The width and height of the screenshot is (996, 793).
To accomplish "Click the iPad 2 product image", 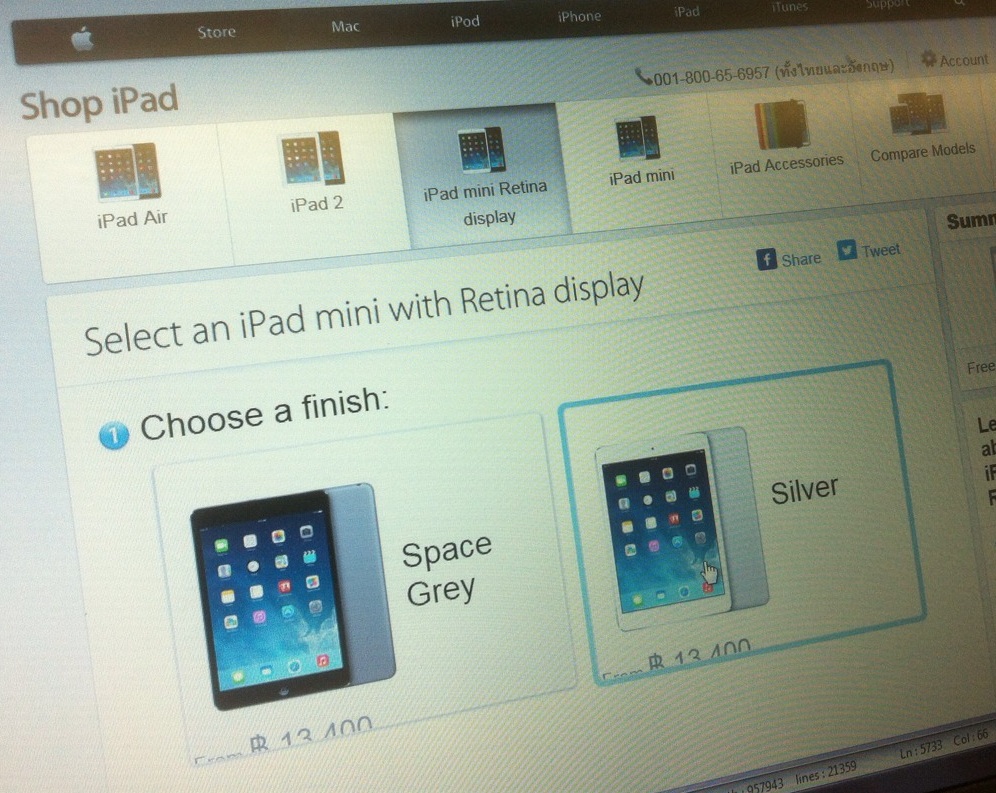I will [313, 159].
